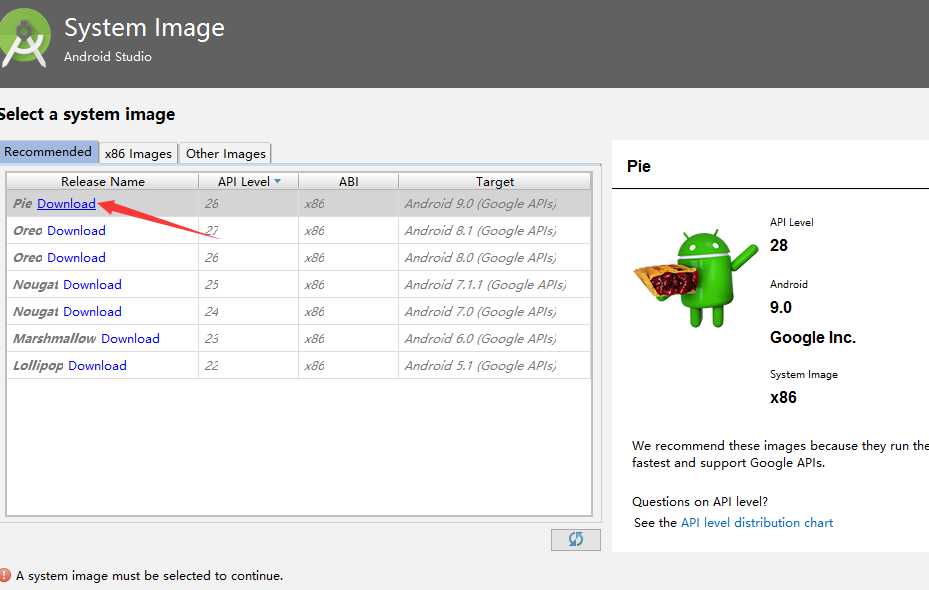Click the Release Name column header
929x590 pixels.
[102, 181]
